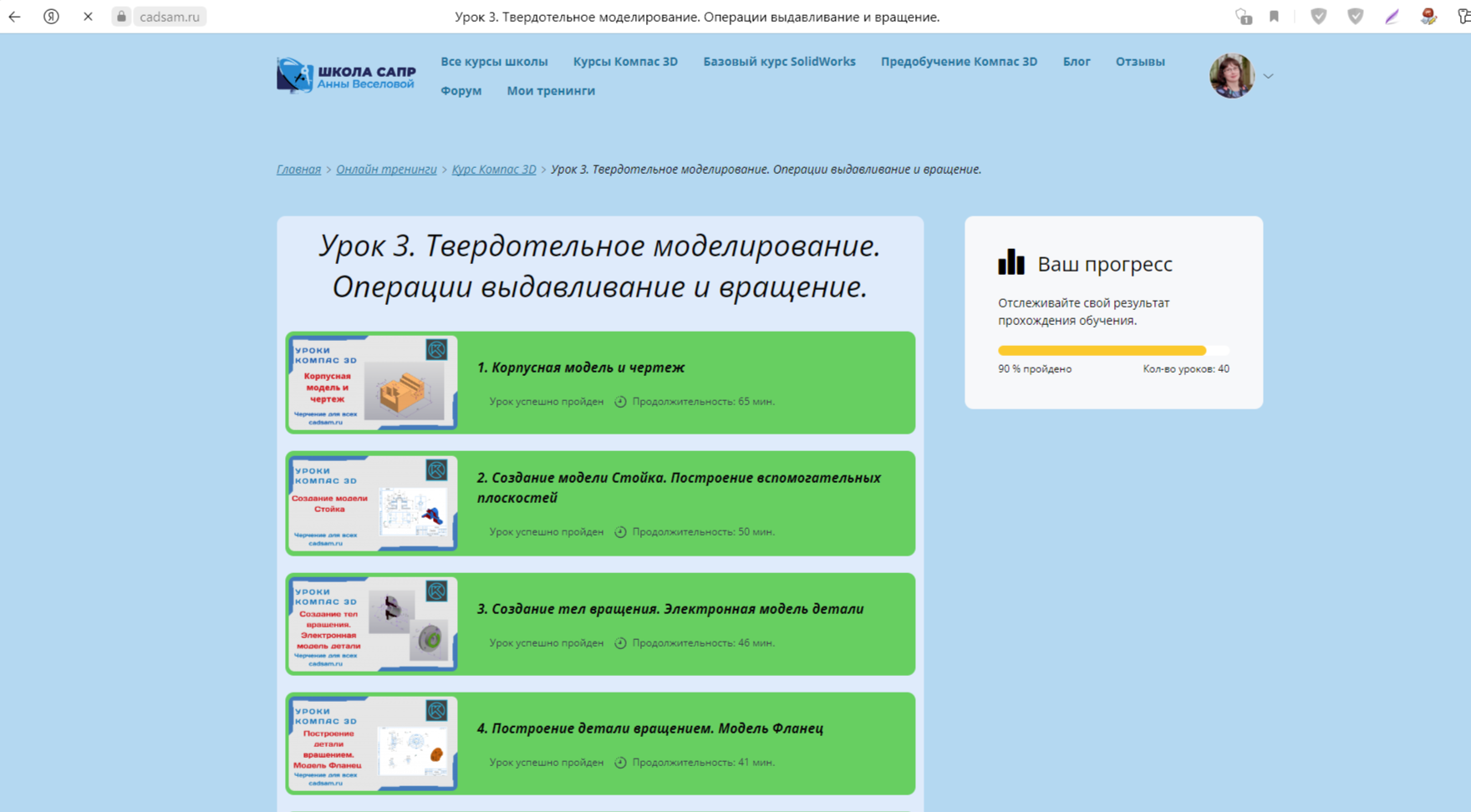Follow the Главная breadcrumb link
This screenshot has width=1471, height=812.
(x=298, y=170)
